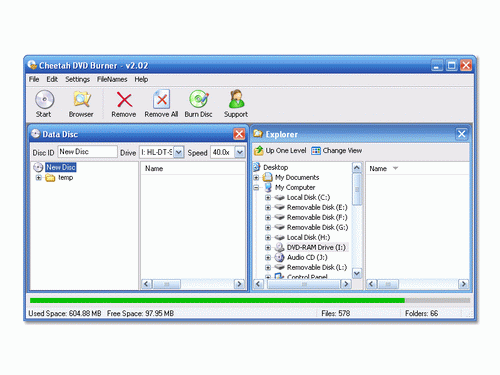Screen dimensions: 500x375
Task: Click the Up One Level icon
Action: [x=259, y=151]
